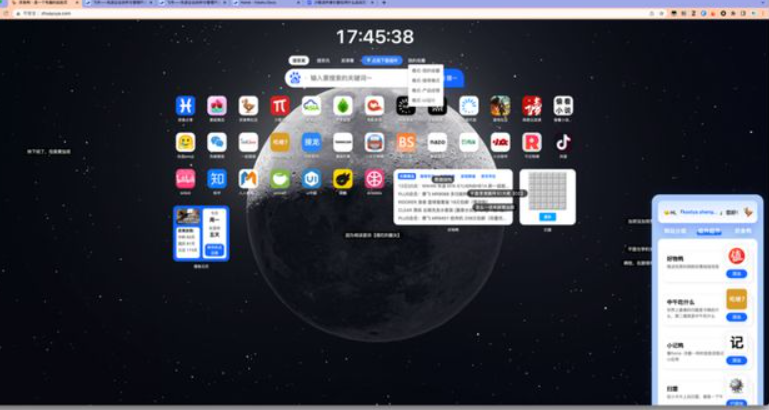Launch the yellow smiley face app icon
The image size is (769, 410).
click(x=185, y=142)
